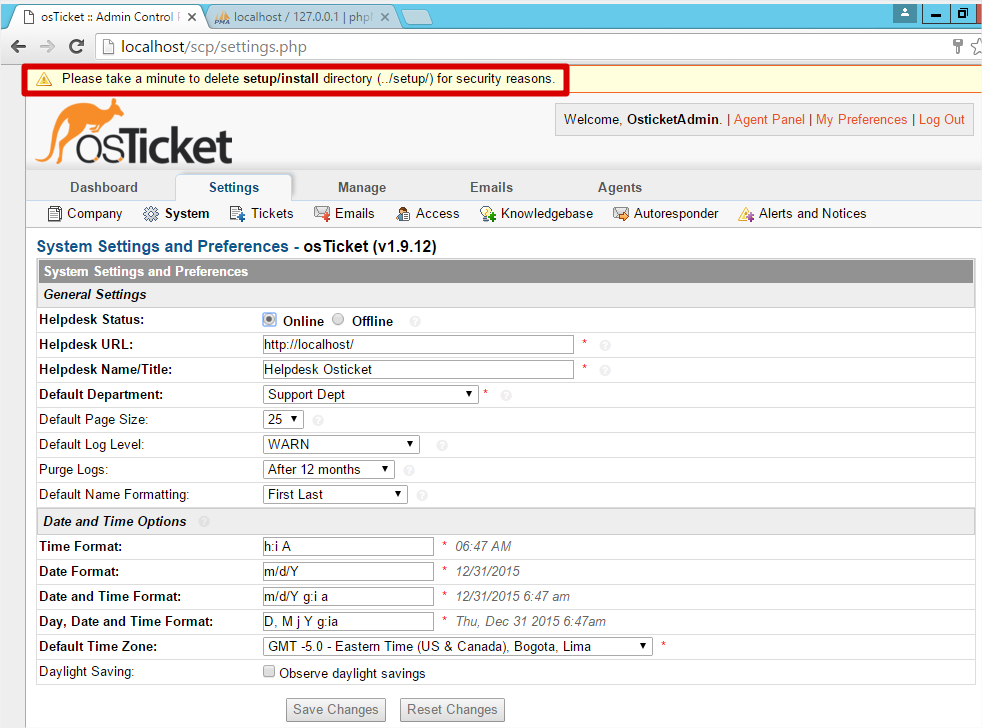Follow the Log Out link
This screenshot has height=728, width=982.
pos(941,119)
